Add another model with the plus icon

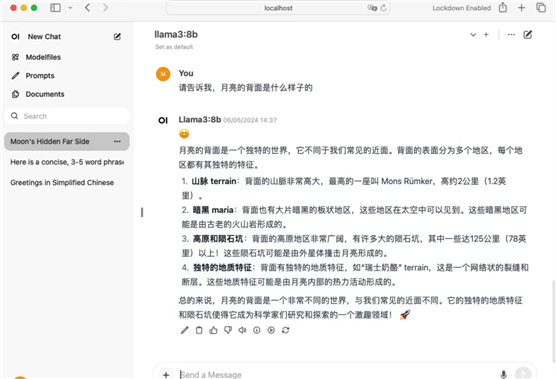click(x=486, y=34)
